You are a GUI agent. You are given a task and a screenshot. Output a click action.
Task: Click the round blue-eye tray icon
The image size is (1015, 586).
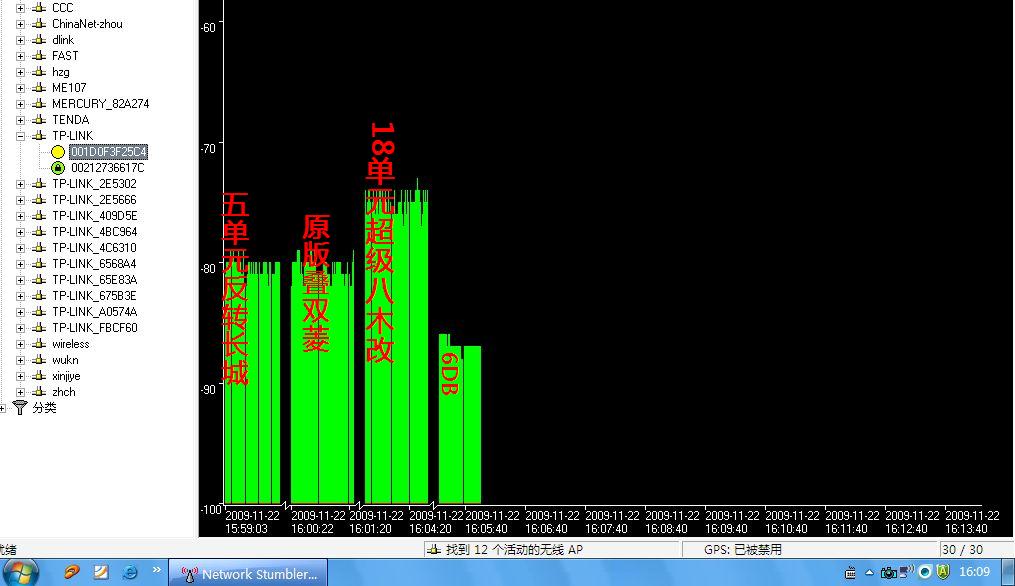tap(926, 572)
